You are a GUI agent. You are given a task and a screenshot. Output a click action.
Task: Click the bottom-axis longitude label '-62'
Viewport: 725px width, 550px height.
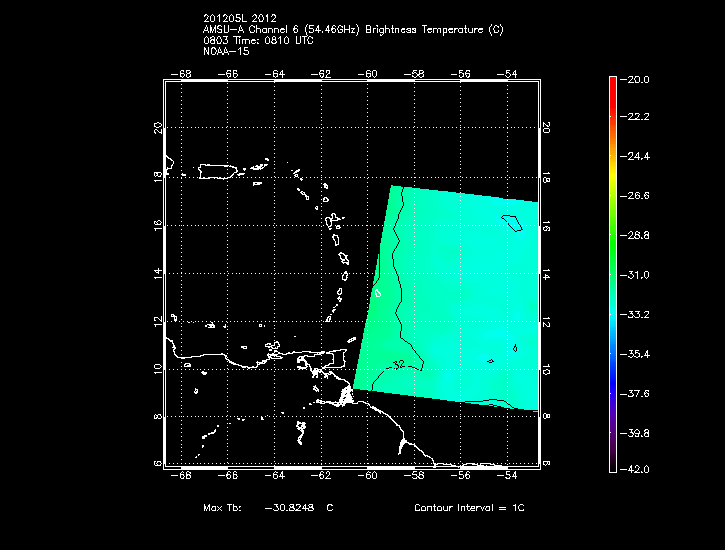click(x=321, y=476)
